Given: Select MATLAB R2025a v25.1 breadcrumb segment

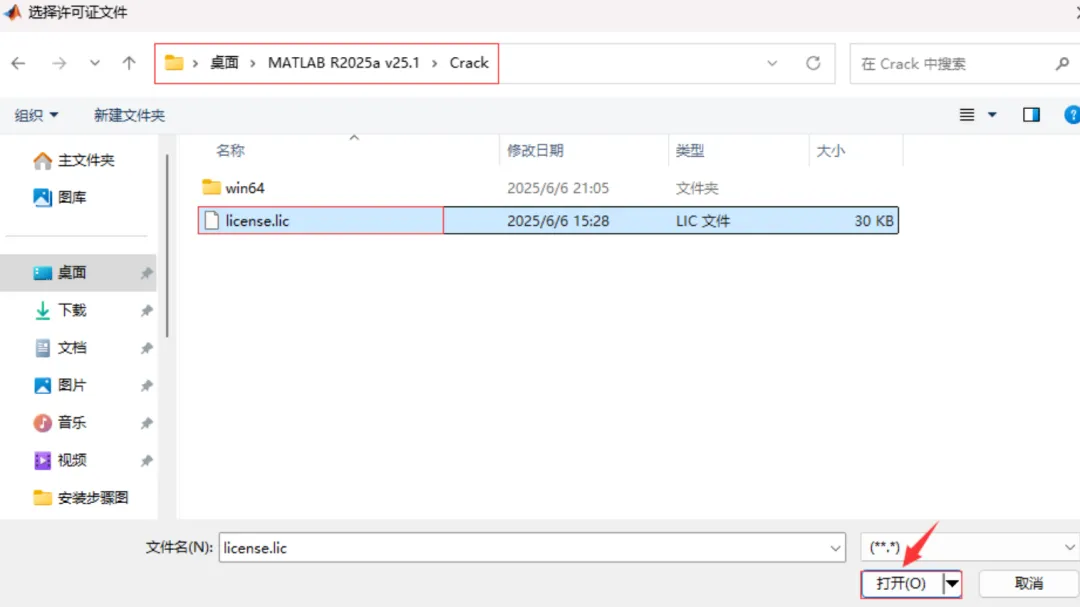Looking at the screenshot, I should (344, 63).
